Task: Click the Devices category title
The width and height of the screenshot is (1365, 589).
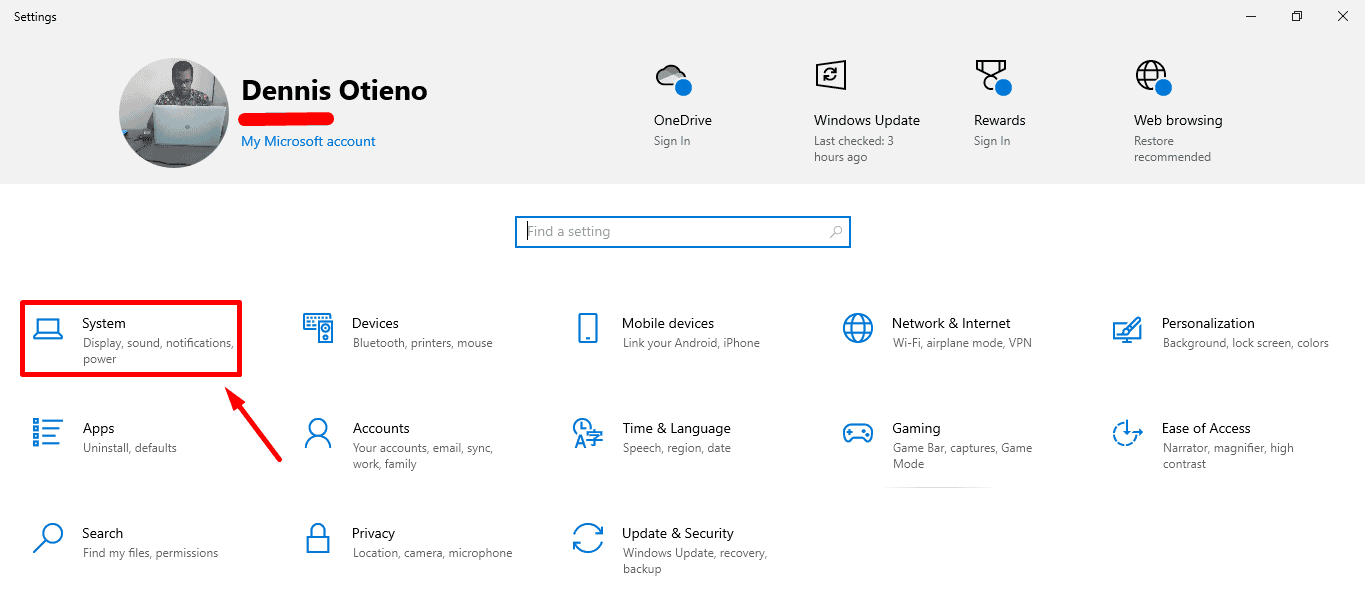Action: [x=375, y=323]
